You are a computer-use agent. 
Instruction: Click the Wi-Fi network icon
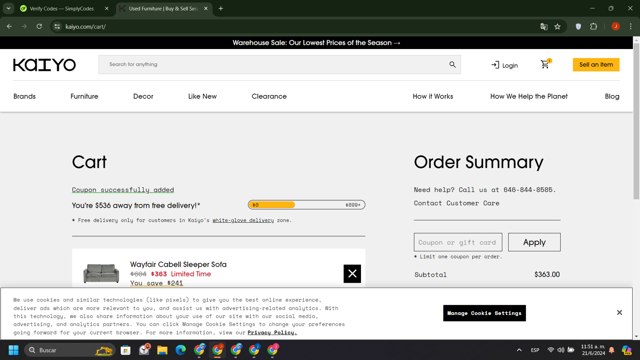(551, 350)
